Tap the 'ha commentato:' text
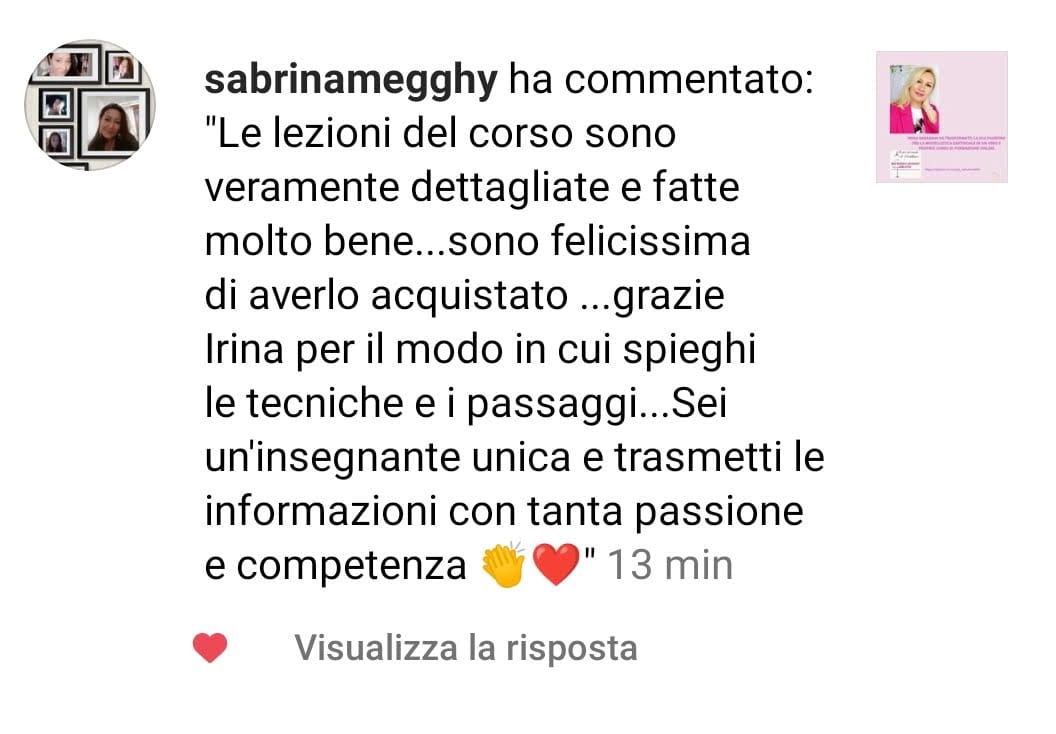This screenshot has width=1056, height=734. [x=661, y=80]
